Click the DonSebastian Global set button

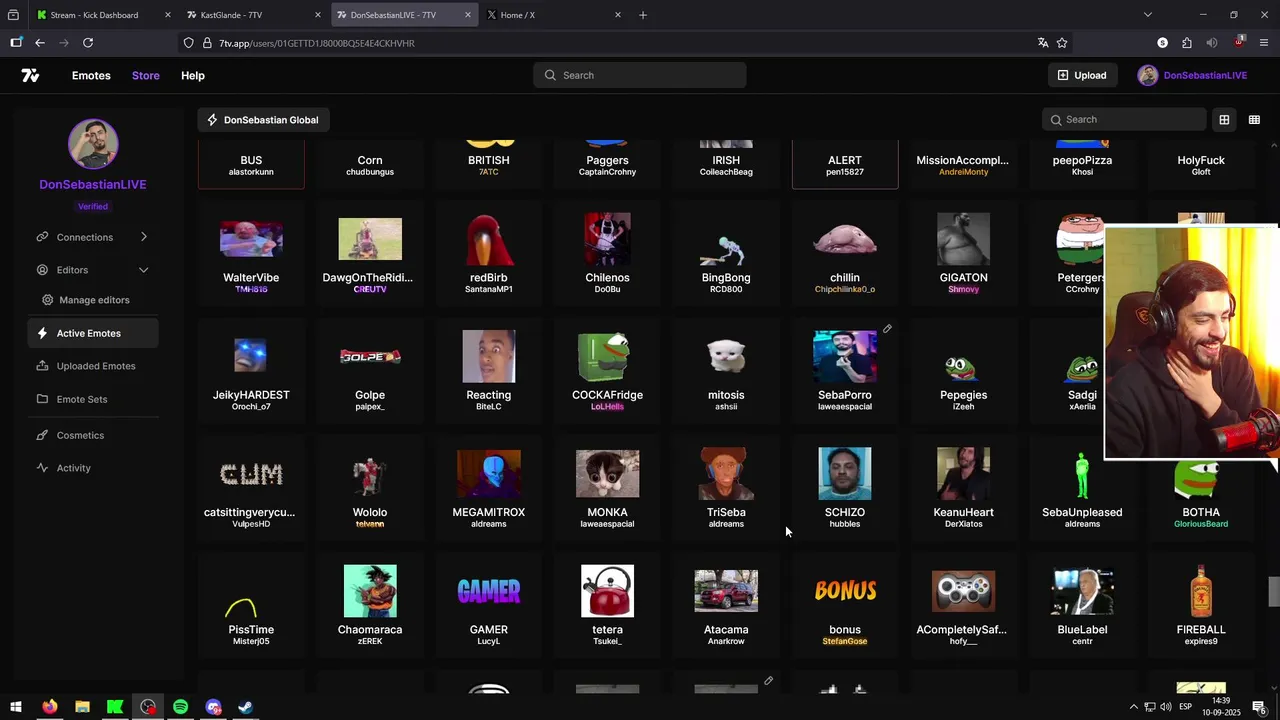click(262, 120)
